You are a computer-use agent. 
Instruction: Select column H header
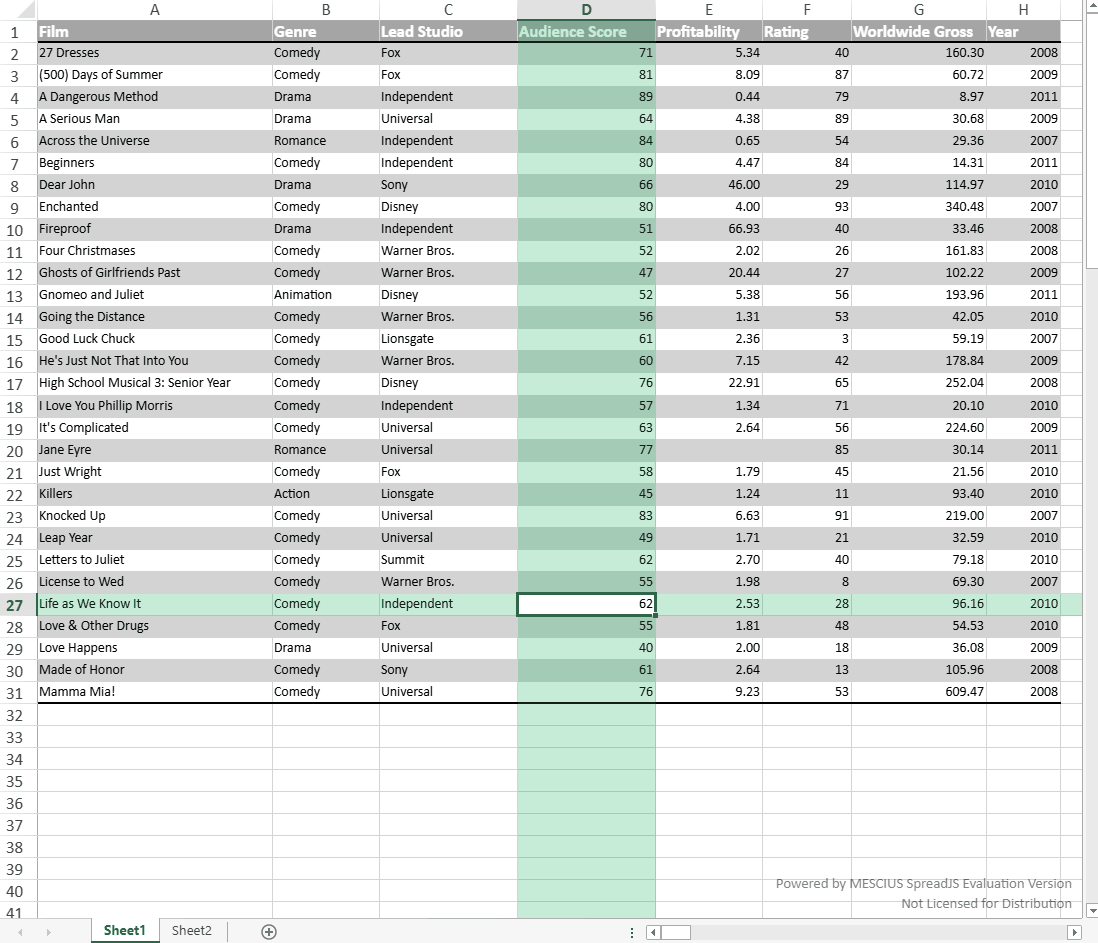(x=1023, y=10)
